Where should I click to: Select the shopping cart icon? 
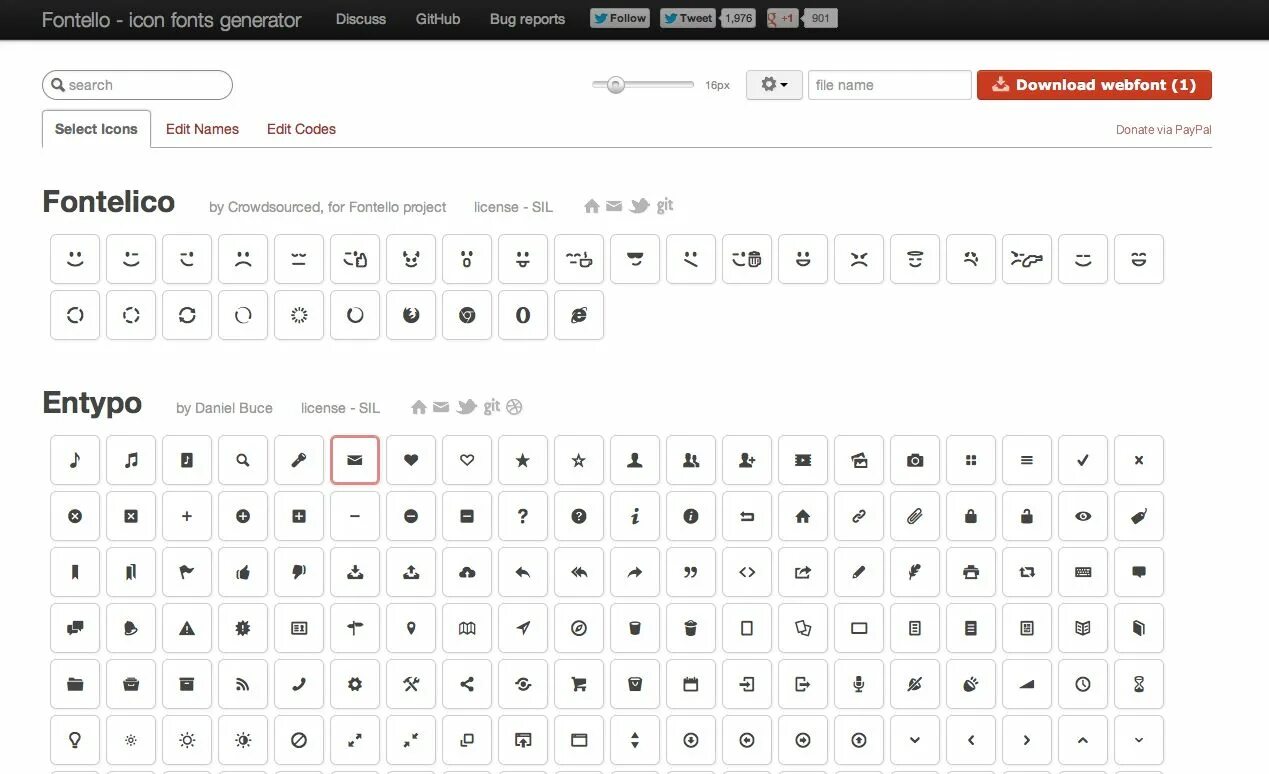pyautogui.click(x=579, y=684)
